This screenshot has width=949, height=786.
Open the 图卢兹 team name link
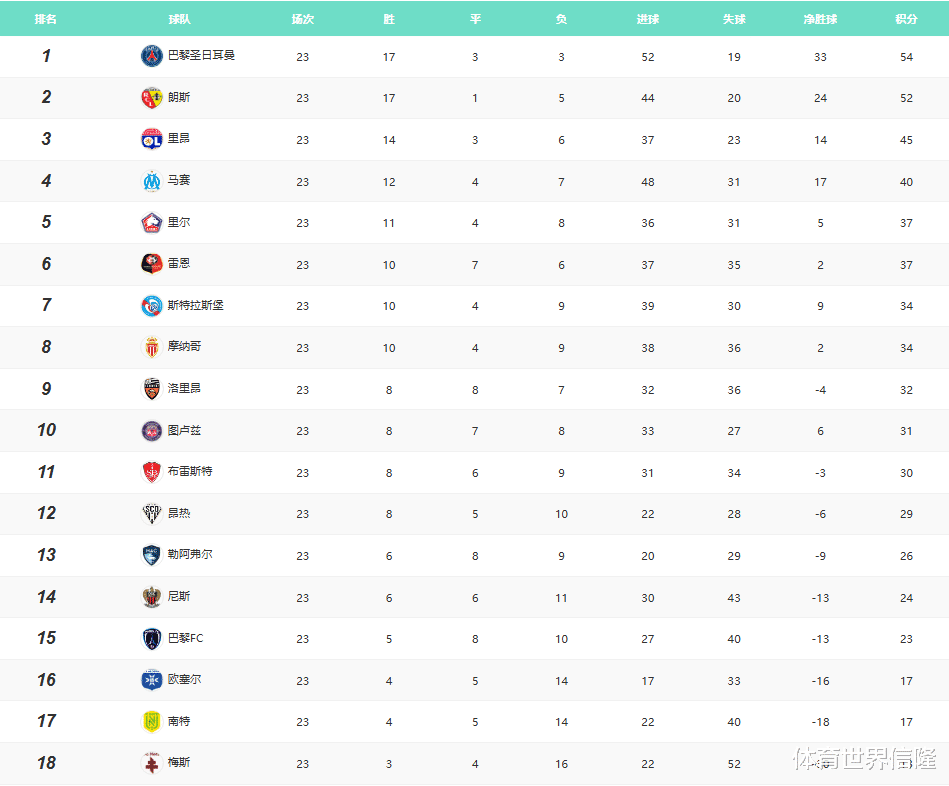tap(184, 430)
